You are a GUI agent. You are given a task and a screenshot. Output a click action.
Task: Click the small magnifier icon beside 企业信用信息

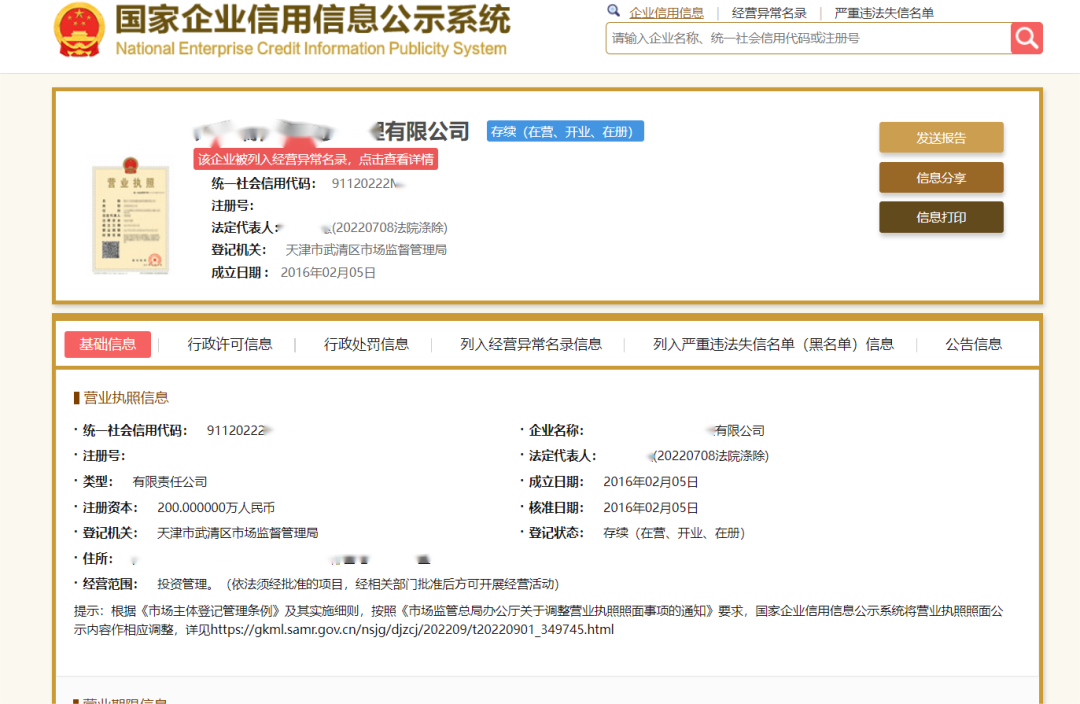614,11
